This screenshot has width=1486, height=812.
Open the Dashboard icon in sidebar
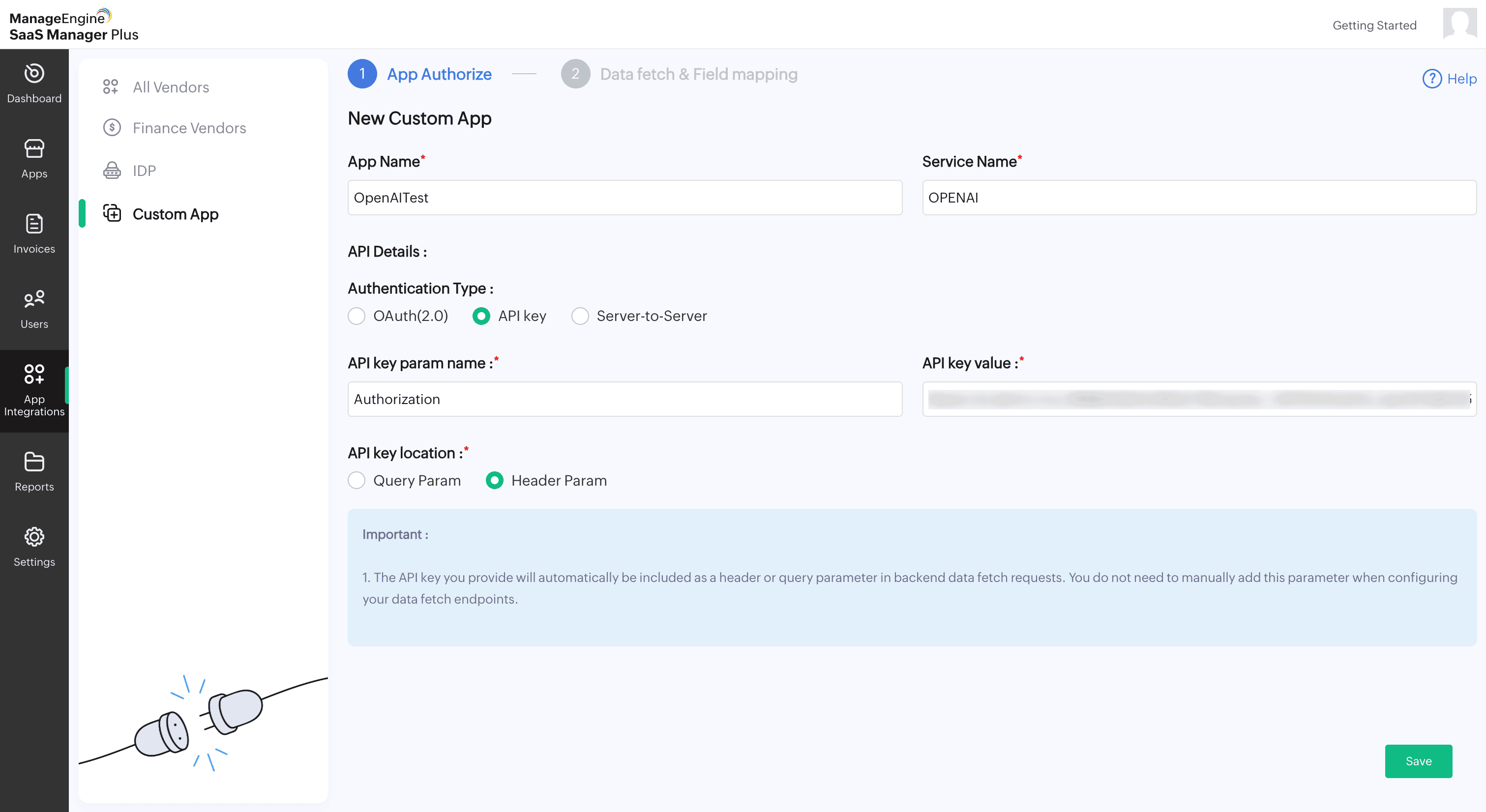click(34, 74)
